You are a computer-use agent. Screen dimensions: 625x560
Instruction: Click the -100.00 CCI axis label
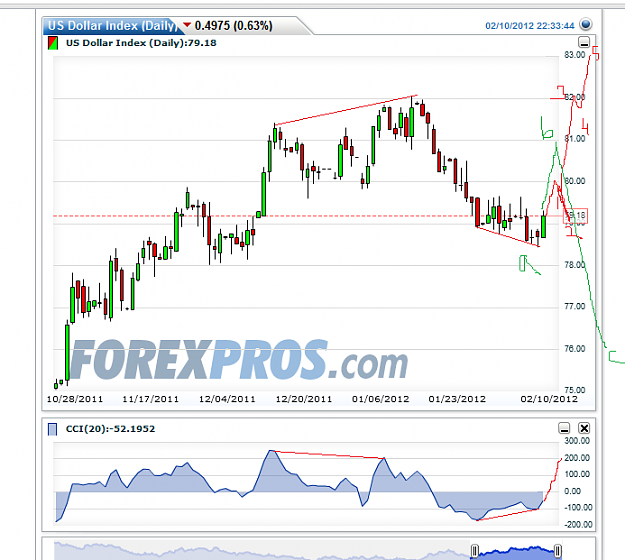[x=578, y=507]
